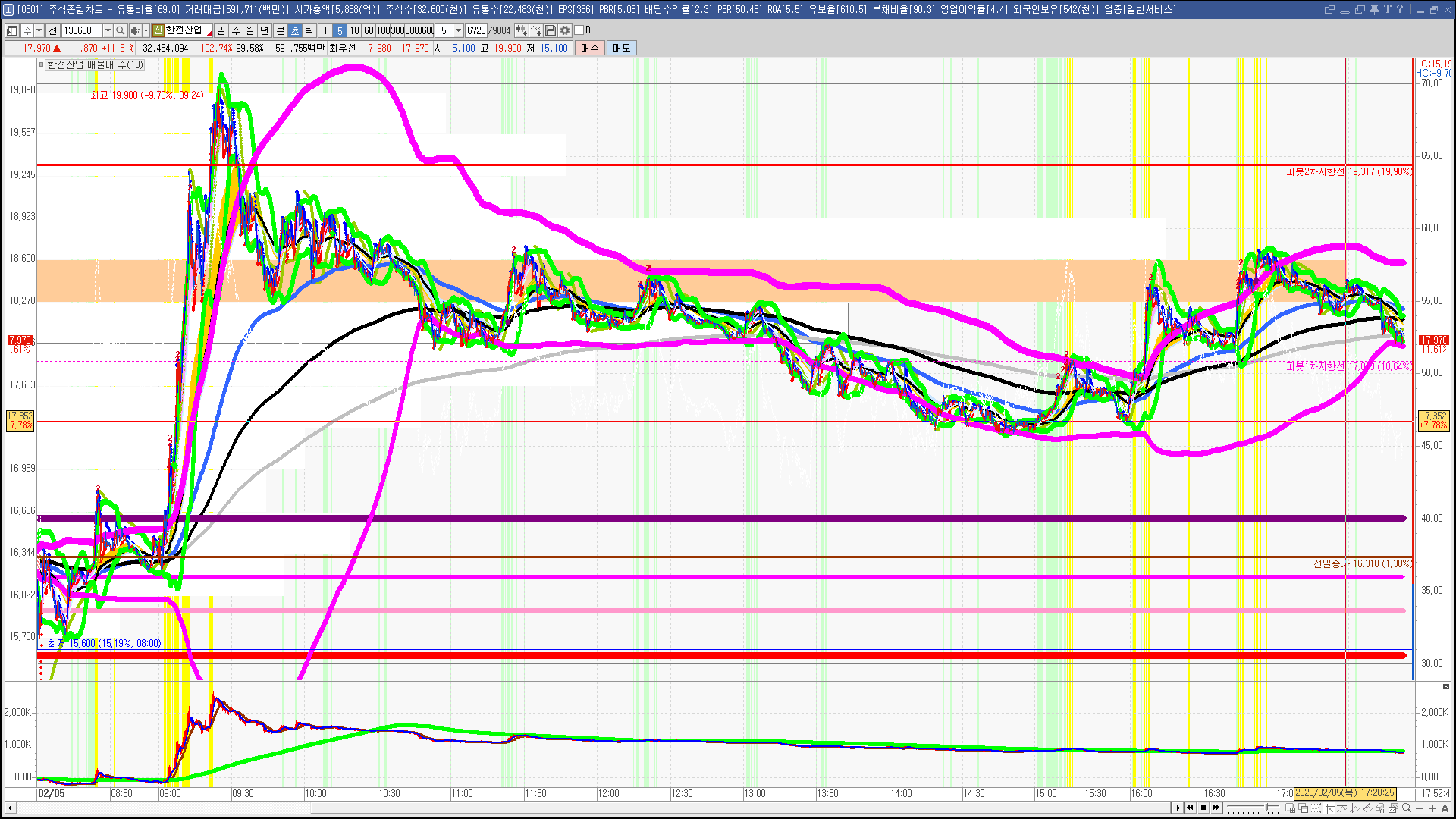This screenshot has width=1456, height=819.
Task: Expand the interval value 5 dropdown
Action: click(458, 30)
